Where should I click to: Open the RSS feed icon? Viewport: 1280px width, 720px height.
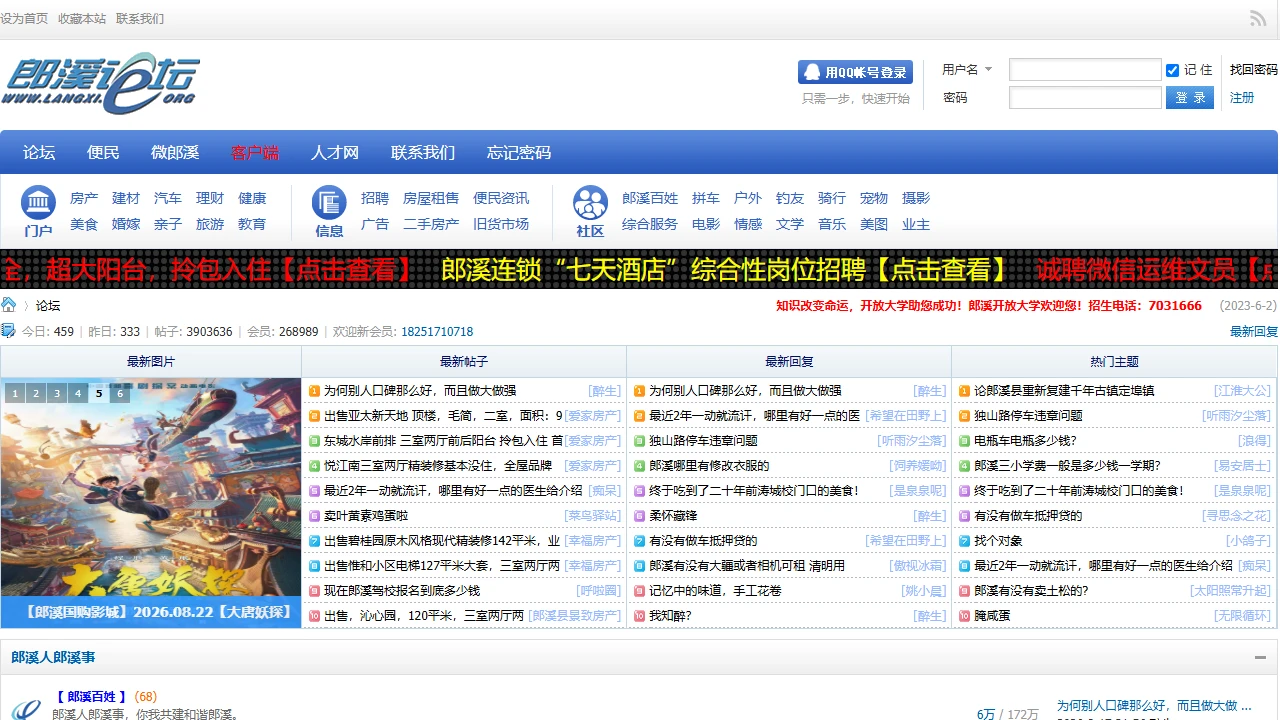[1258, 18]
